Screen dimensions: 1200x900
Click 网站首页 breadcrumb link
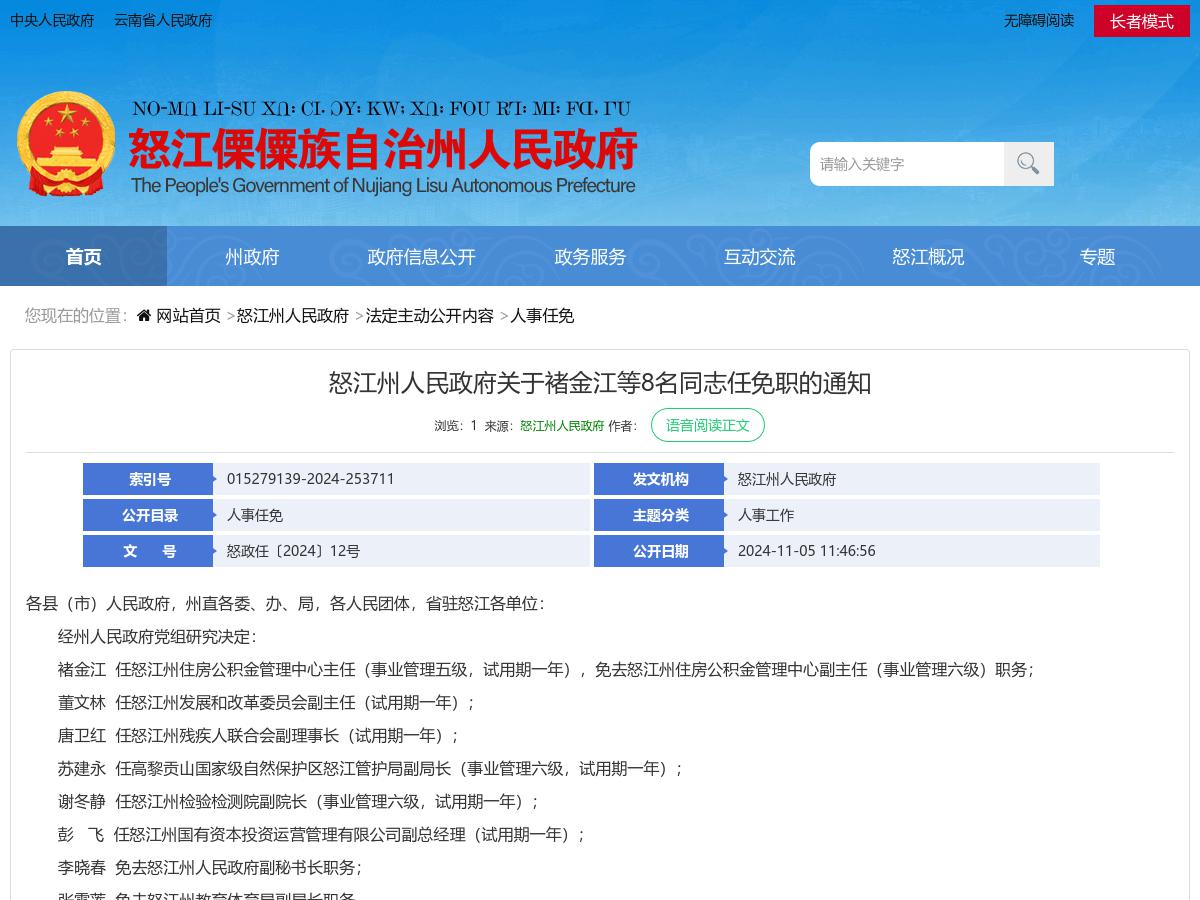[x=188, y=315]
